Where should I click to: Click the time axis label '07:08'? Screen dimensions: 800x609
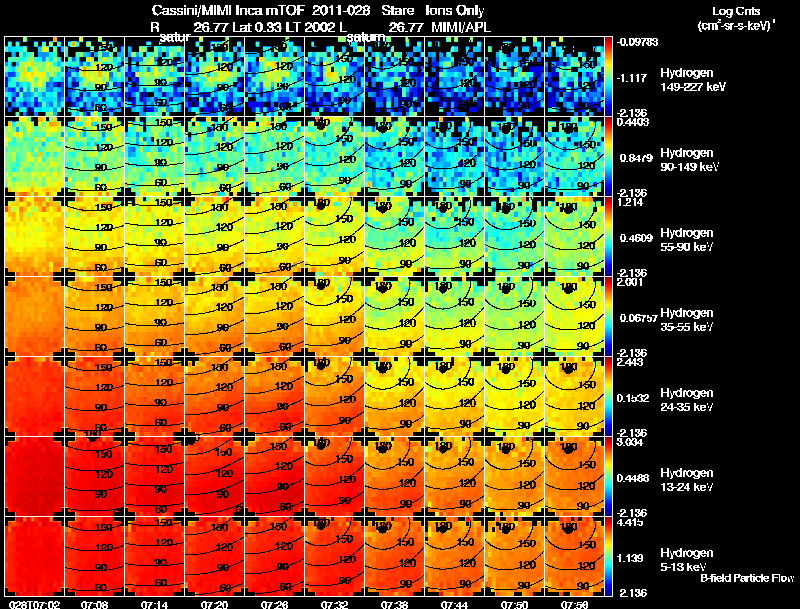94,604
